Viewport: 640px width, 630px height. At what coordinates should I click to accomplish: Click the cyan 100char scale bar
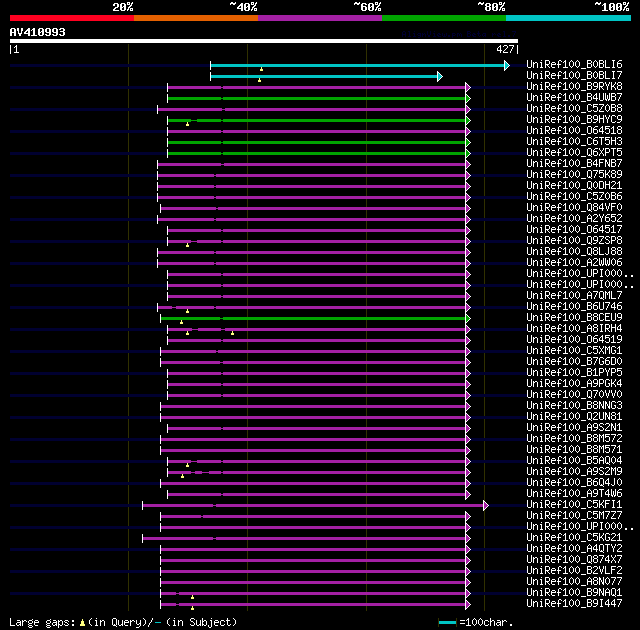[447, 622]
